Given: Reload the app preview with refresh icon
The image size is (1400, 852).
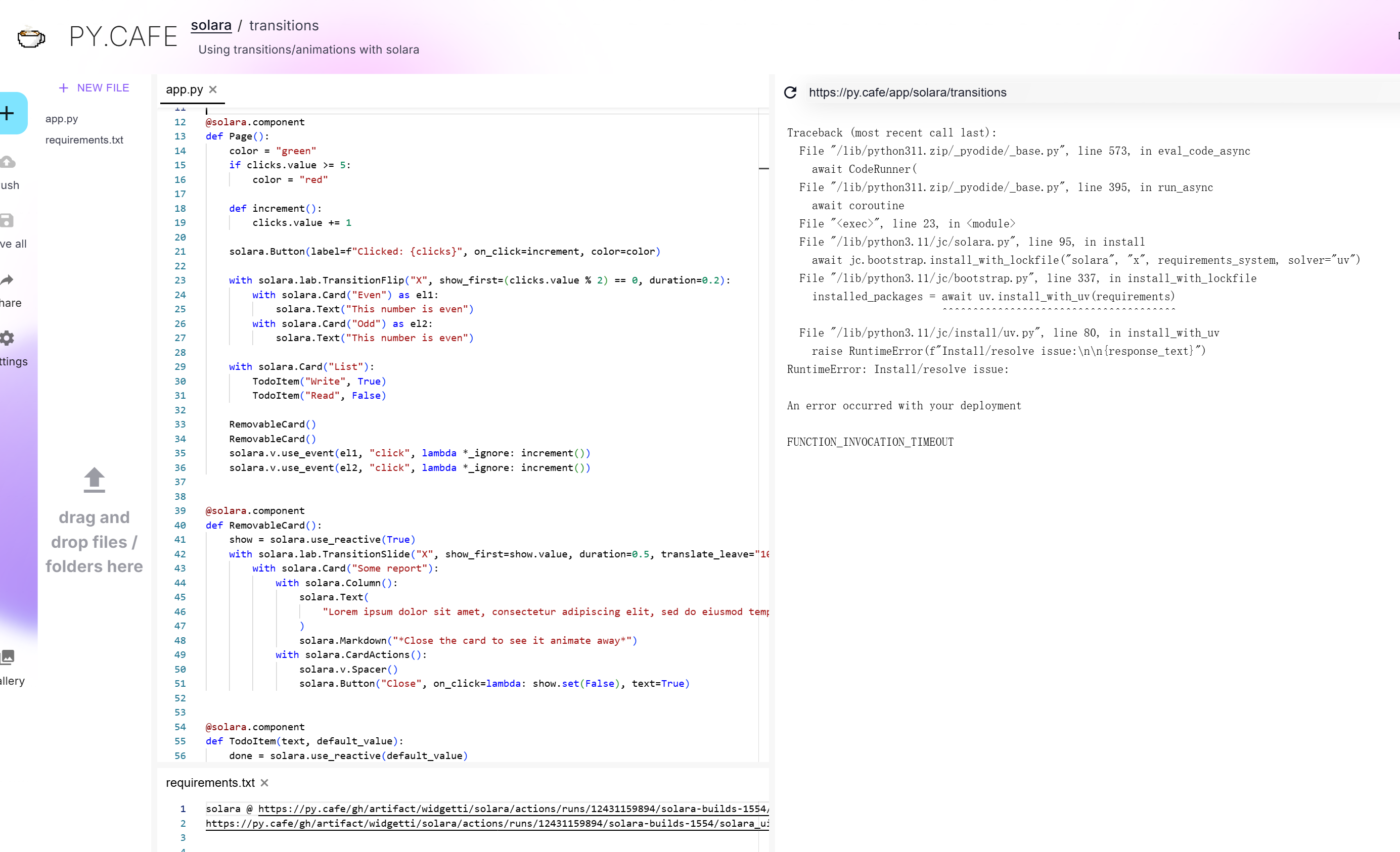Looking at the screenshot, I should click(790, 92).
